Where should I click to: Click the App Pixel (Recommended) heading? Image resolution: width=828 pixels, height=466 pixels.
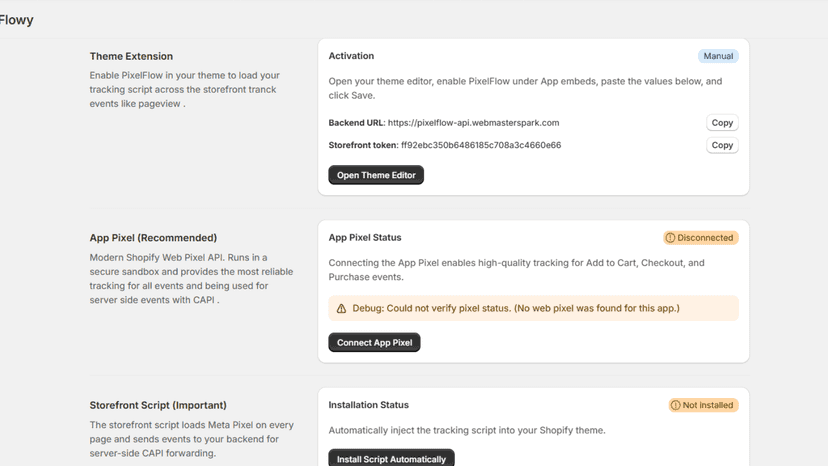[153, 238]
